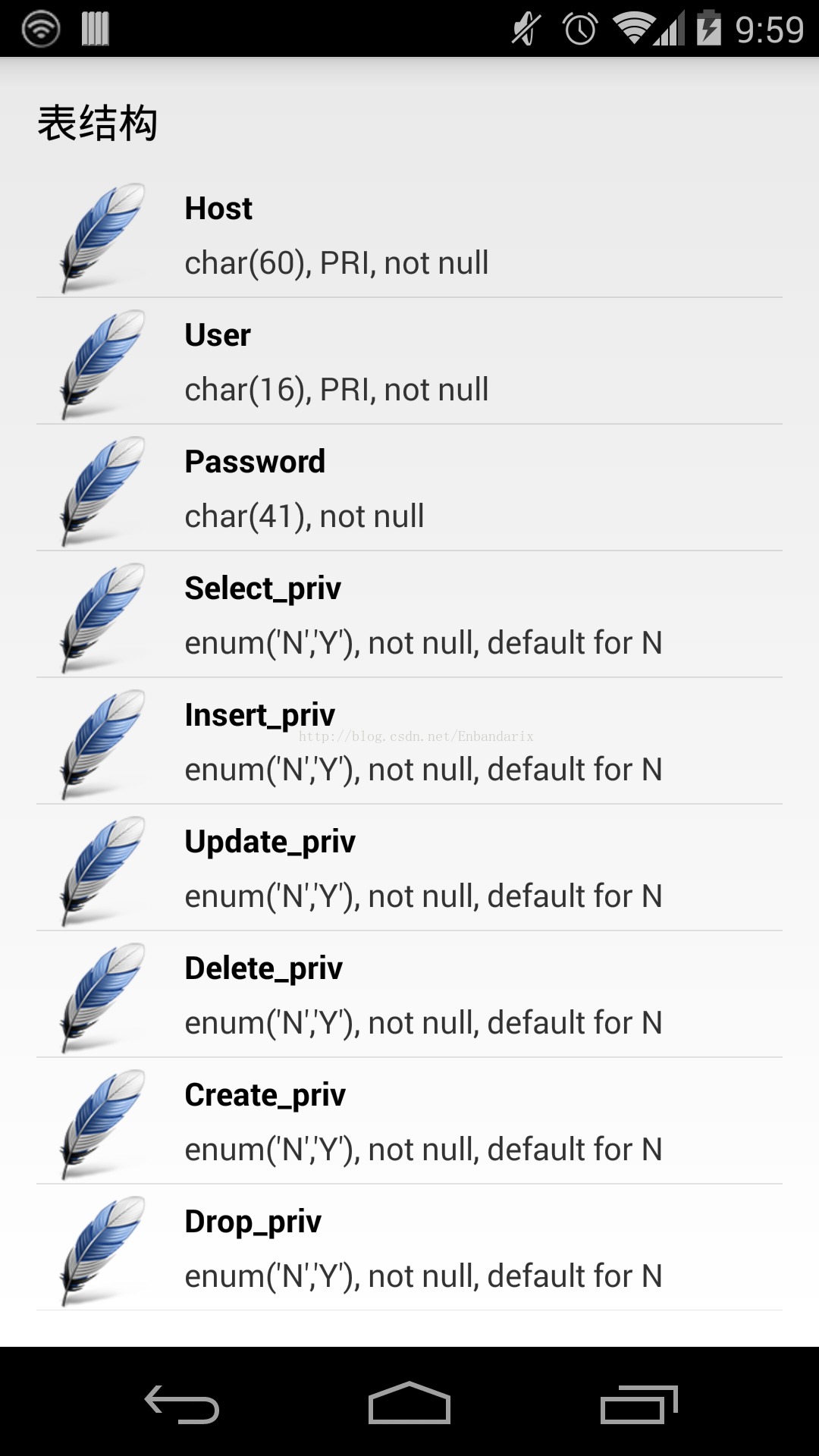Tap the Insert_priv enum description text
The width and height of the screenshot is (819, 1456).
tap(423, 770)
